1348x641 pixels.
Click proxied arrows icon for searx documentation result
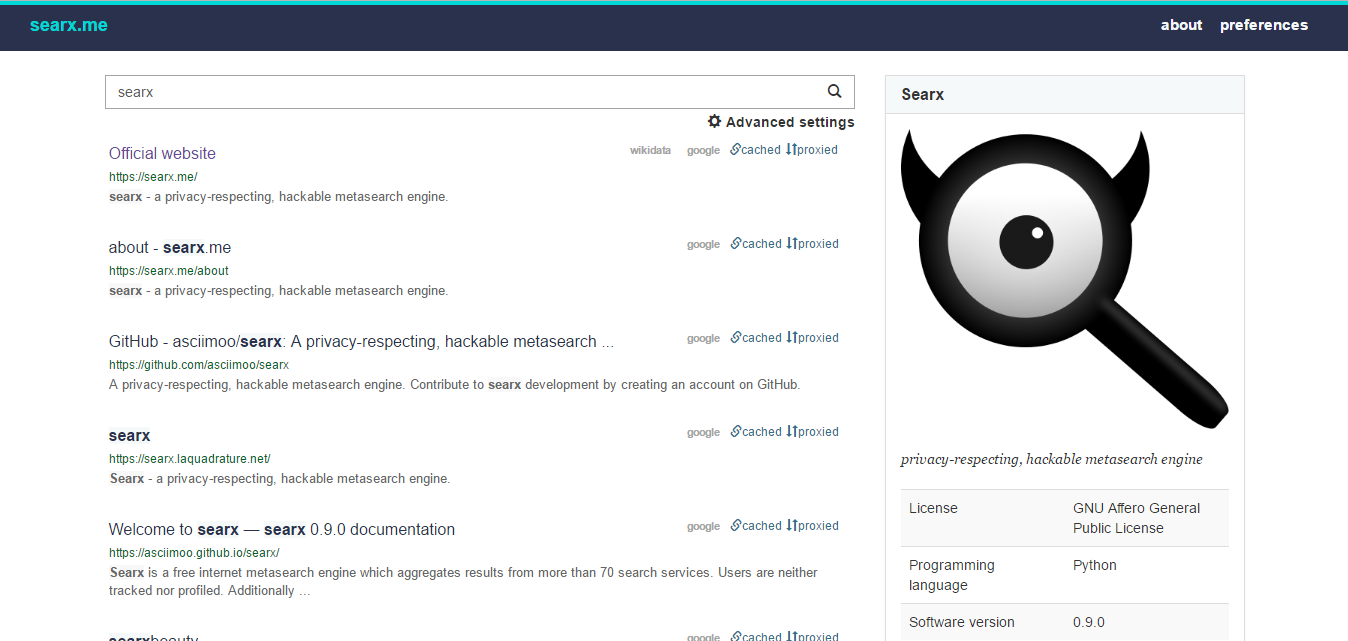791,525
